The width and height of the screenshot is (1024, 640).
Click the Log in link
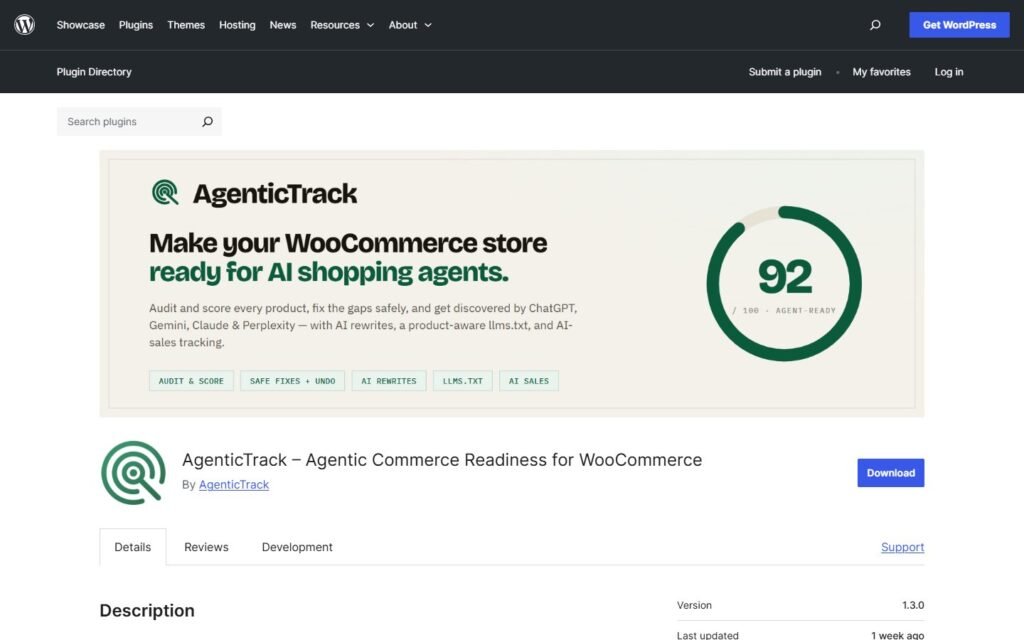click(949, 72)
